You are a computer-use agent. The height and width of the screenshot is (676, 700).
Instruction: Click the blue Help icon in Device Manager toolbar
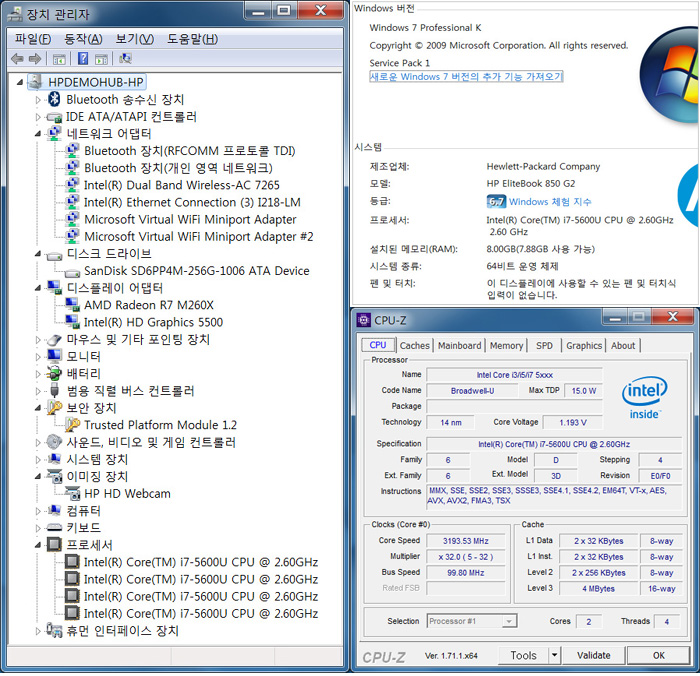[x=83, y=58]
